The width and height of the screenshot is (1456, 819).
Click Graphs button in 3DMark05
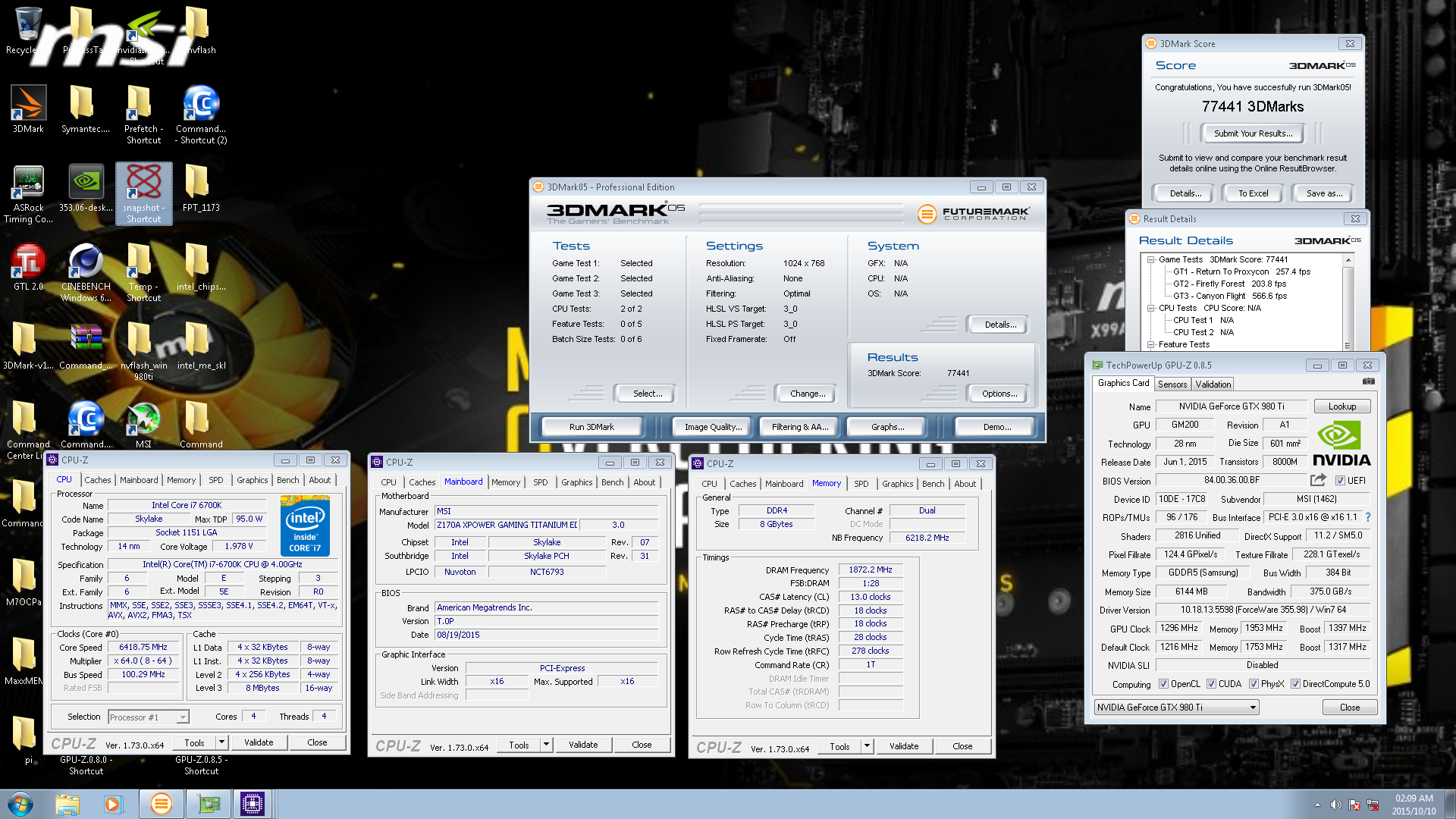click(x=887, y=427)
